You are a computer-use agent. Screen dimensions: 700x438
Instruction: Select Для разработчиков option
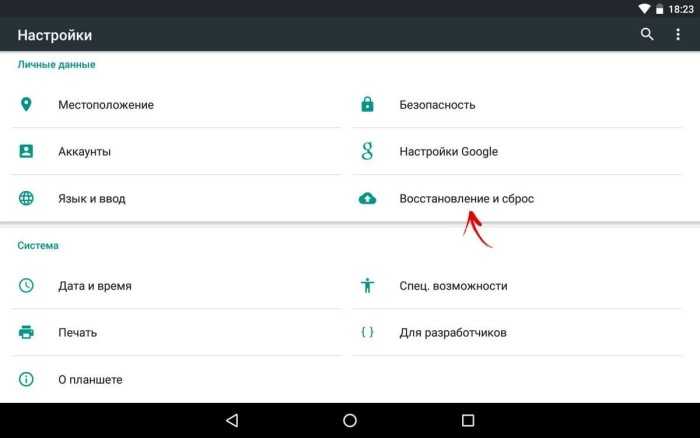click(x=518, y=333)
